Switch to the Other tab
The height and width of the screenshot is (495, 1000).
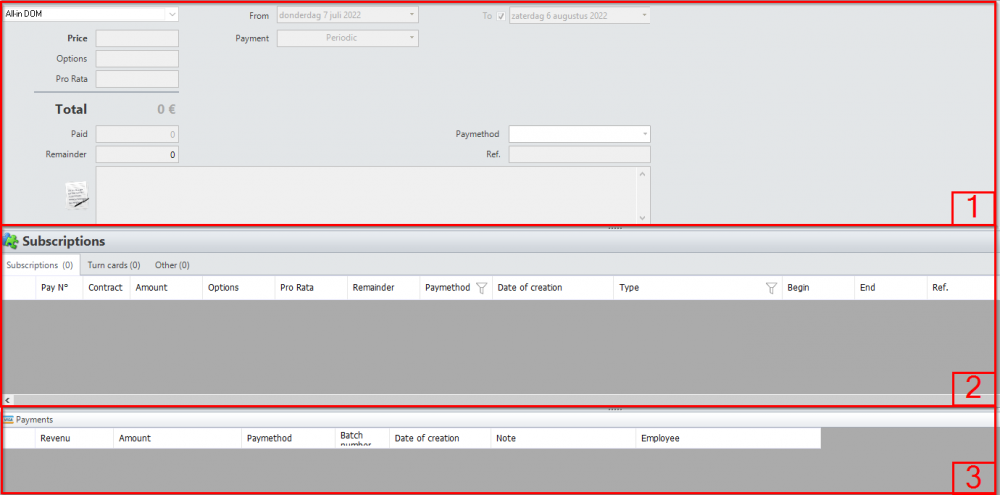tap(172, 265)
